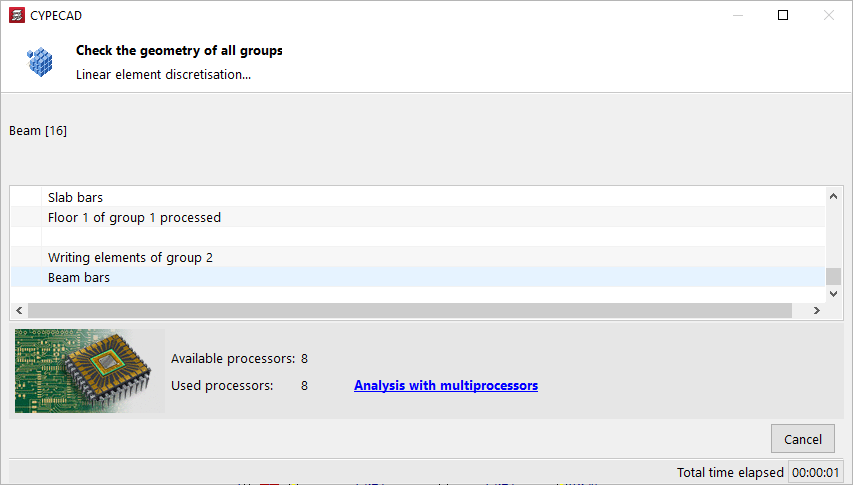The image size is (853, 485).
Task: Click the horizontal scroll left arrow
Action: [19, 311]
